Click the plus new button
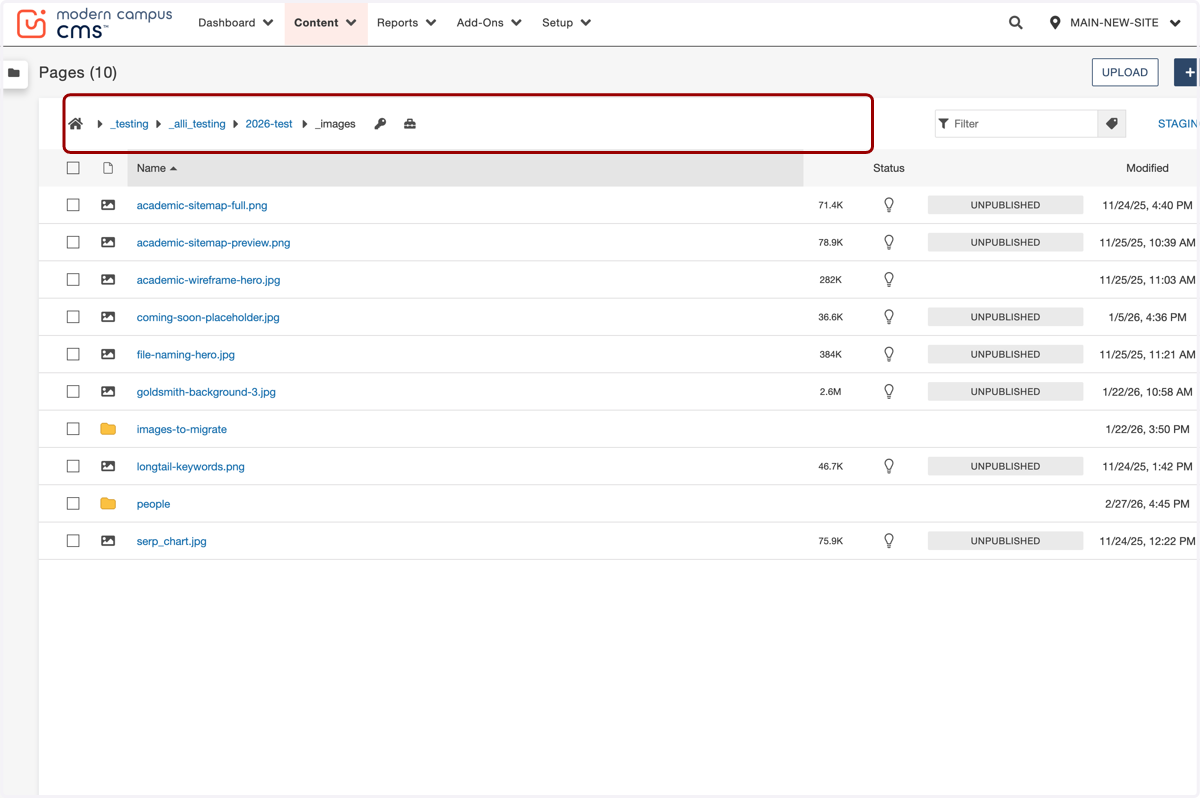This screenshot has width=1200, height=798. point(1189,72)
